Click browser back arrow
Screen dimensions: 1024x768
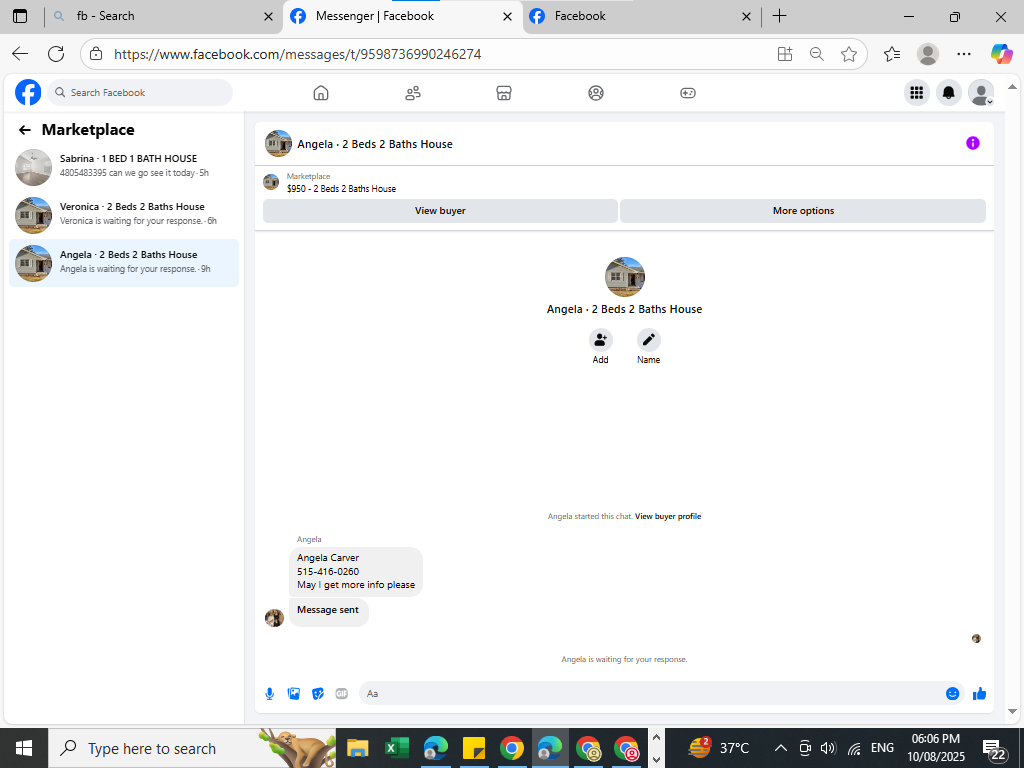[20, 54]
